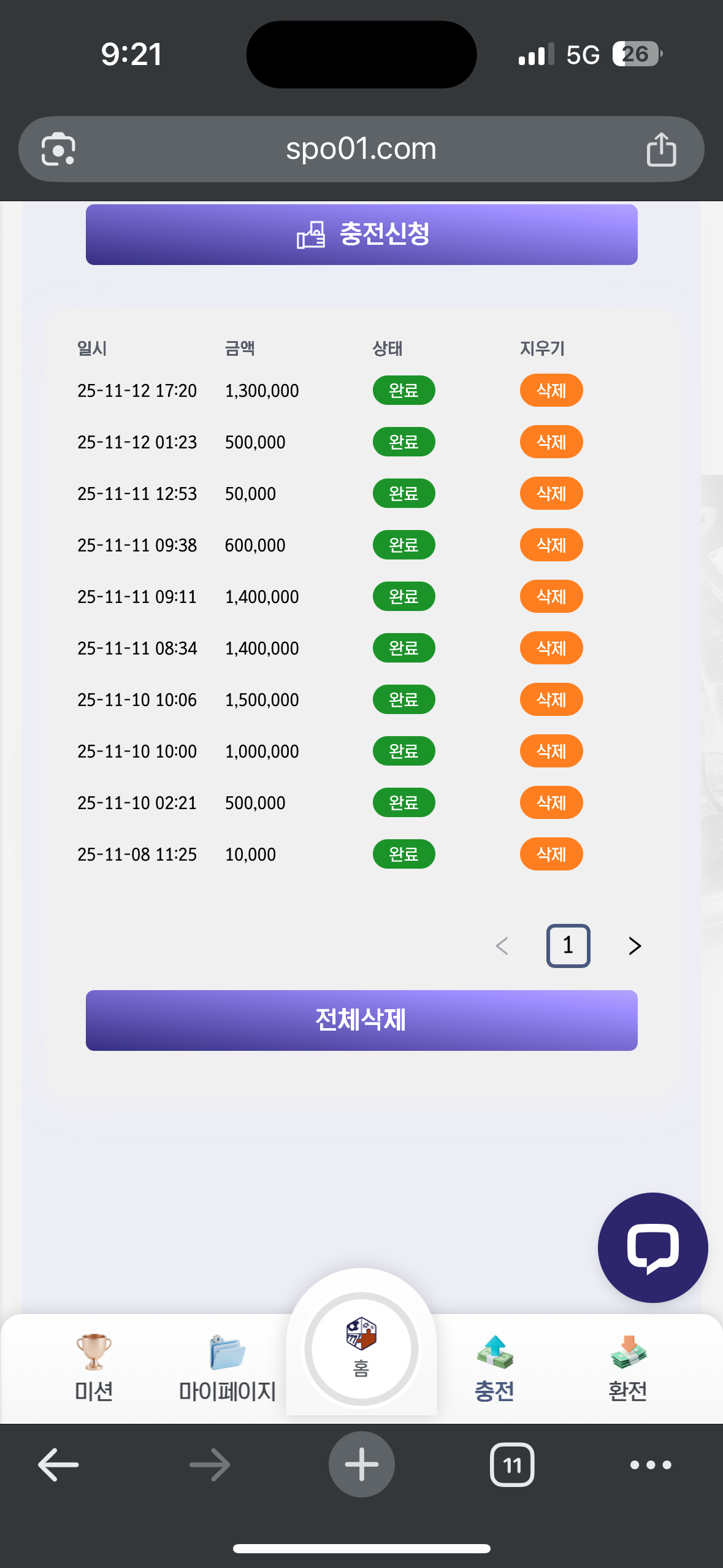Viewport: 723px width, 1568px height.
Task: Tap the Google Lens icon in address bar
Action: pyautogui.click(x=58, y=149)
